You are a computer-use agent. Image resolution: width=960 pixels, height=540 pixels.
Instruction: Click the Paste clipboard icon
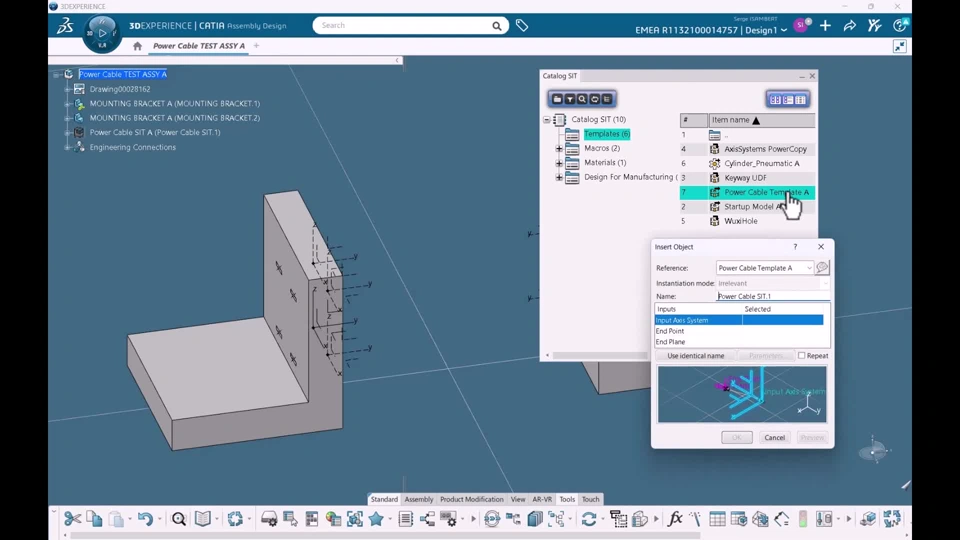pos(116,519)
